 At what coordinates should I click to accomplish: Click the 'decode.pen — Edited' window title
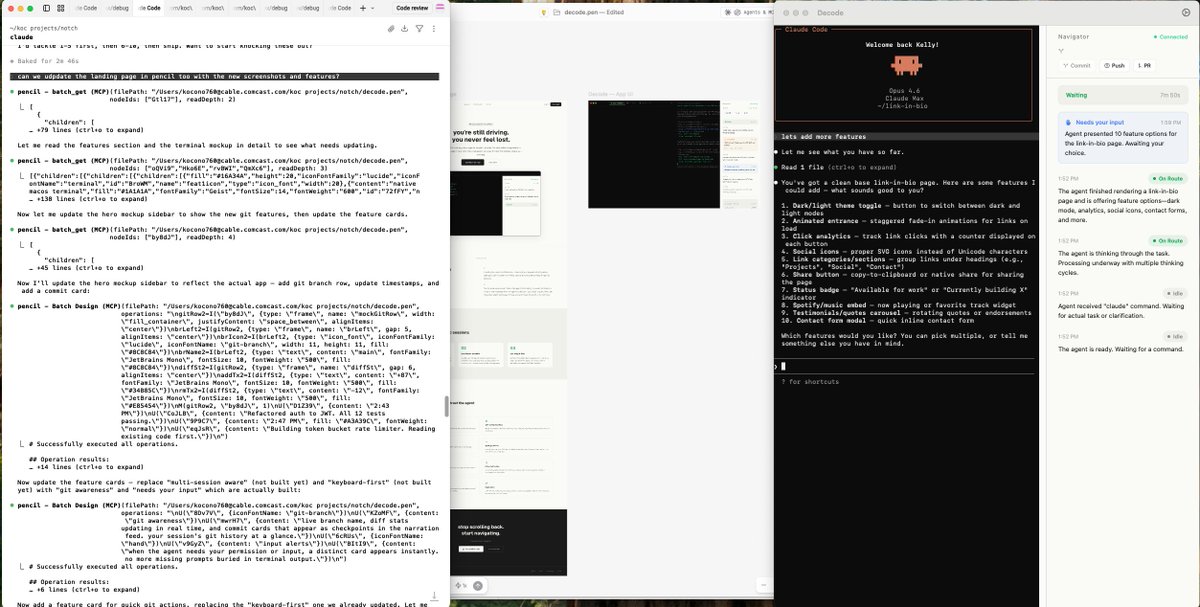tap(596, 12)
